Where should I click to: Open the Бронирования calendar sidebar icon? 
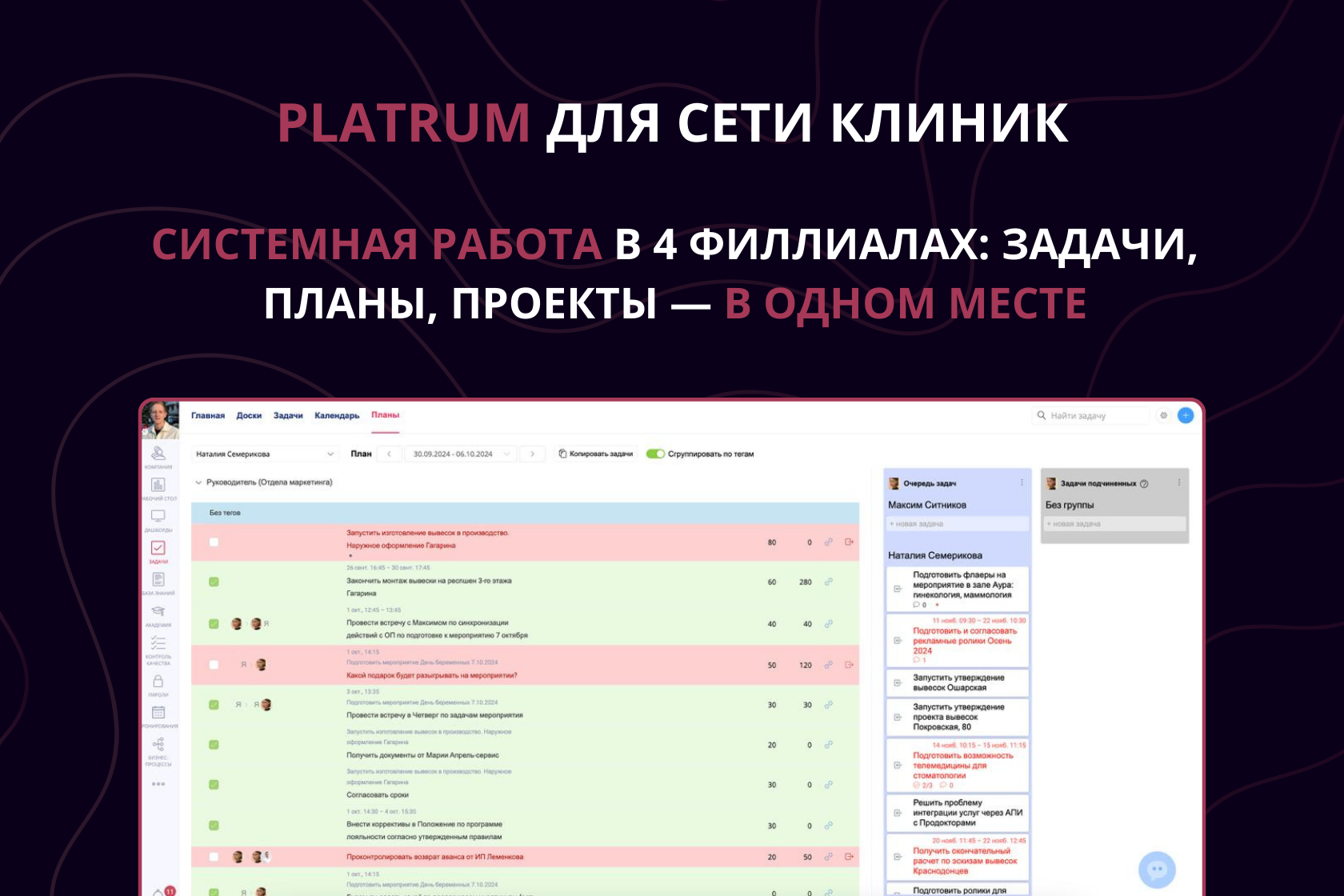tap(158, 715)
